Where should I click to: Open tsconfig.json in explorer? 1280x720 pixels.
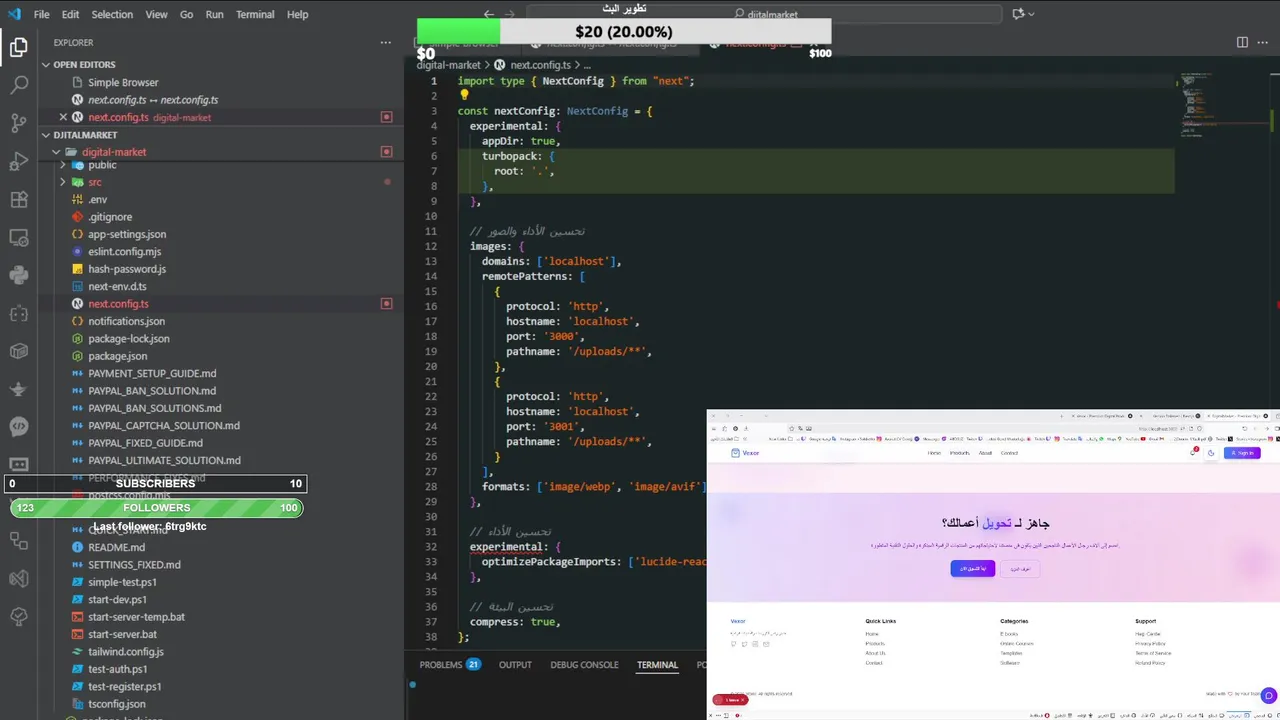(116, 704)
